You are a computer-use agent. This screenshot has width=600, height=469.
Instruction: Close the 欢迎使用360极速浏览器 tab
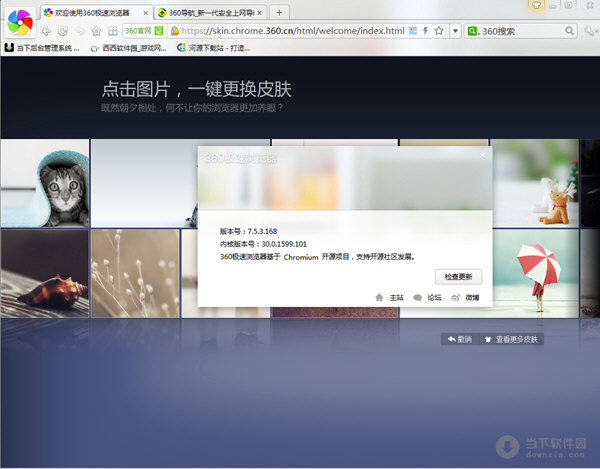point(145,13)
